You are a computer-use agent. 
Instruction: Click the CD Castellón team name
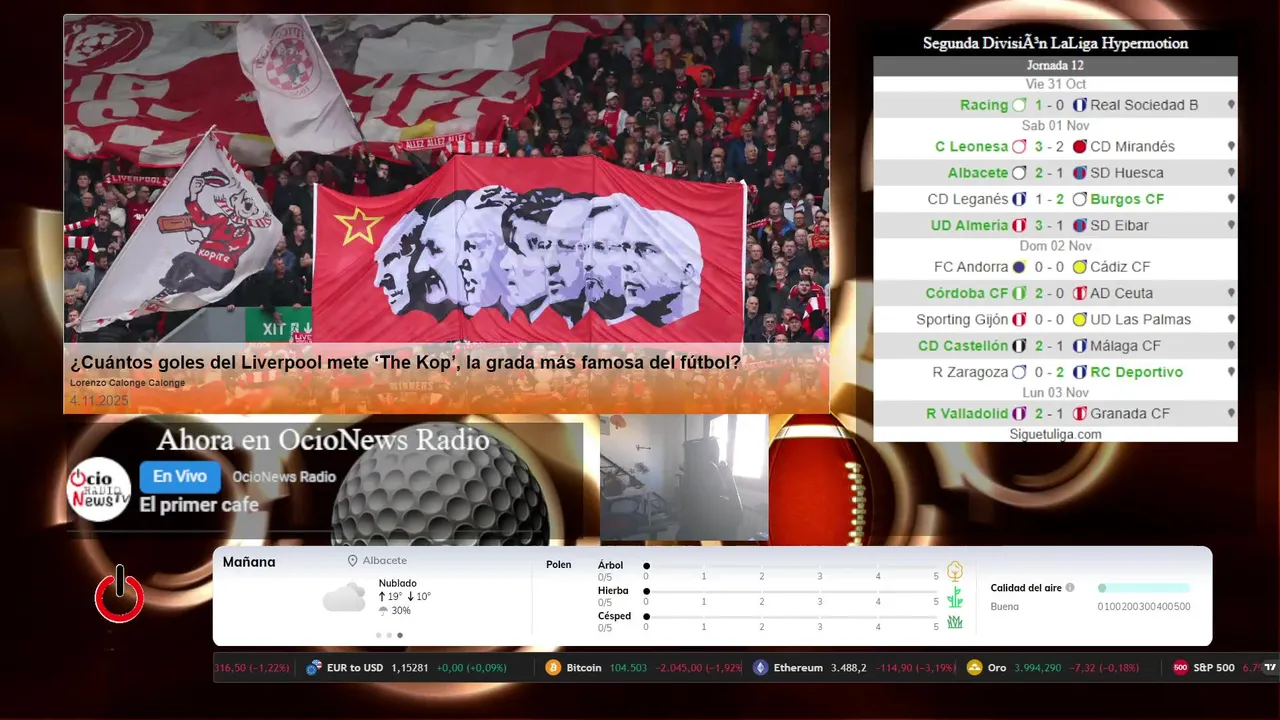[963, 346]
